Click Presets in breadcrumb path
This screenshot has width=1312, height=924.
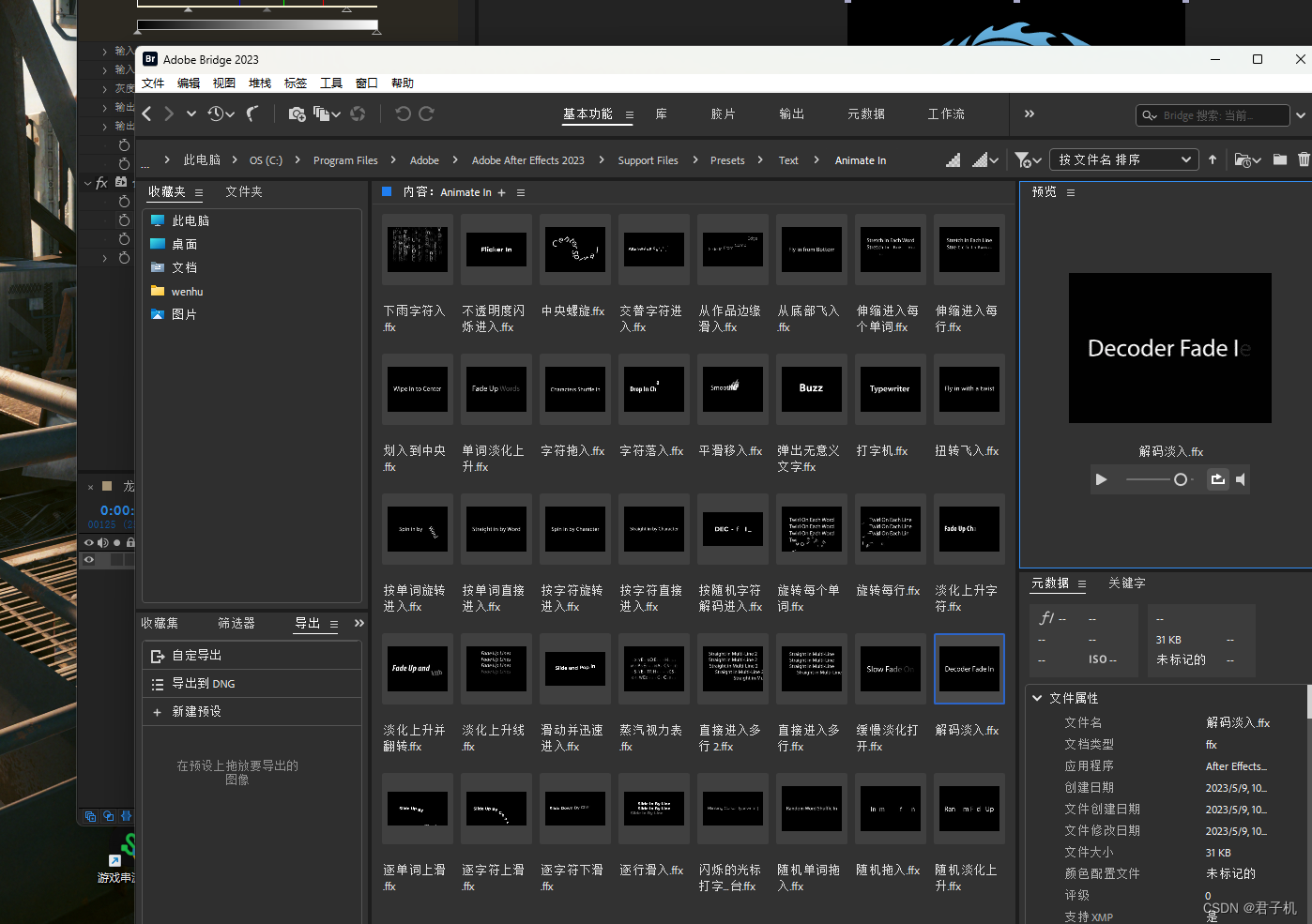click(x=727, y=160)
